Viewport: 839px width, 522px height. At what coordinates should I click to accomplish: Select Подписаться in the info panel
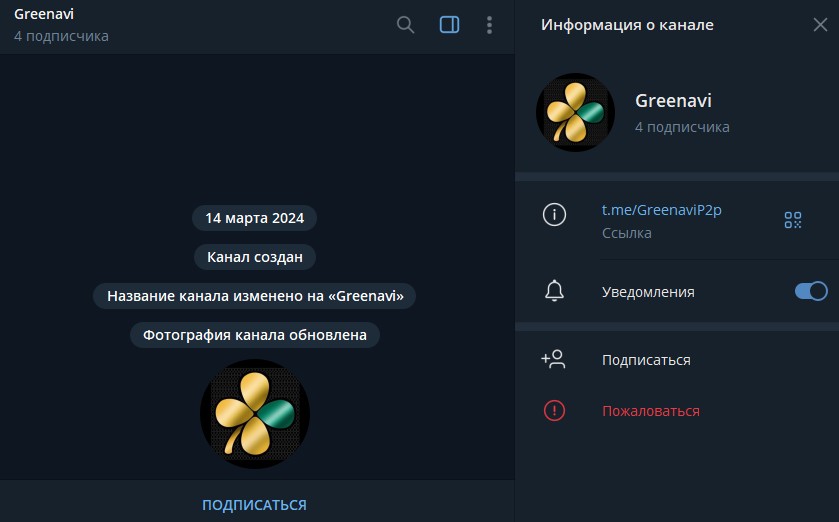pyautogui.click(x=646, y=360)
